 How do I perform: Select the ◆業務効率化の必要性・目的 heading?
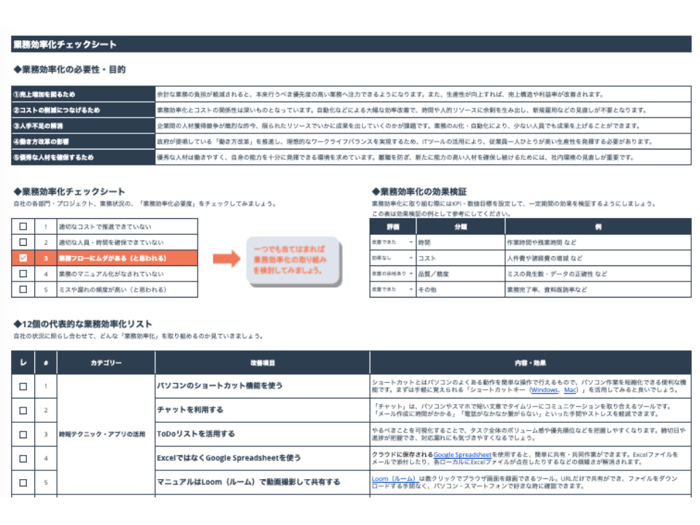70,70
